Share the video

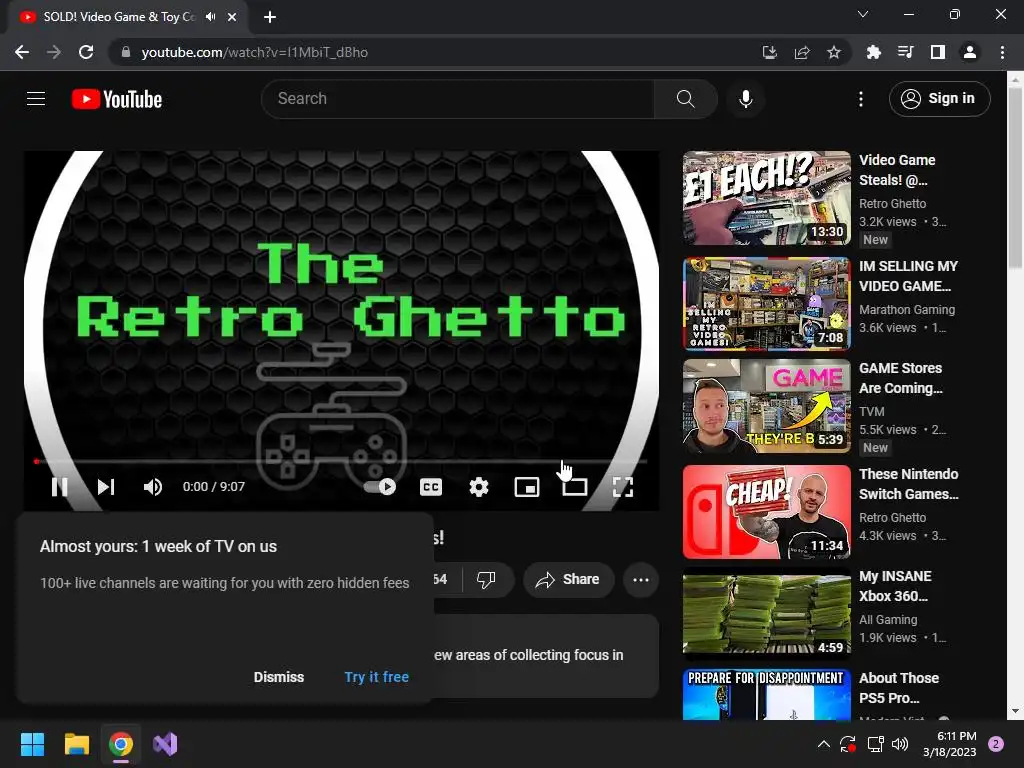[568, 579]
